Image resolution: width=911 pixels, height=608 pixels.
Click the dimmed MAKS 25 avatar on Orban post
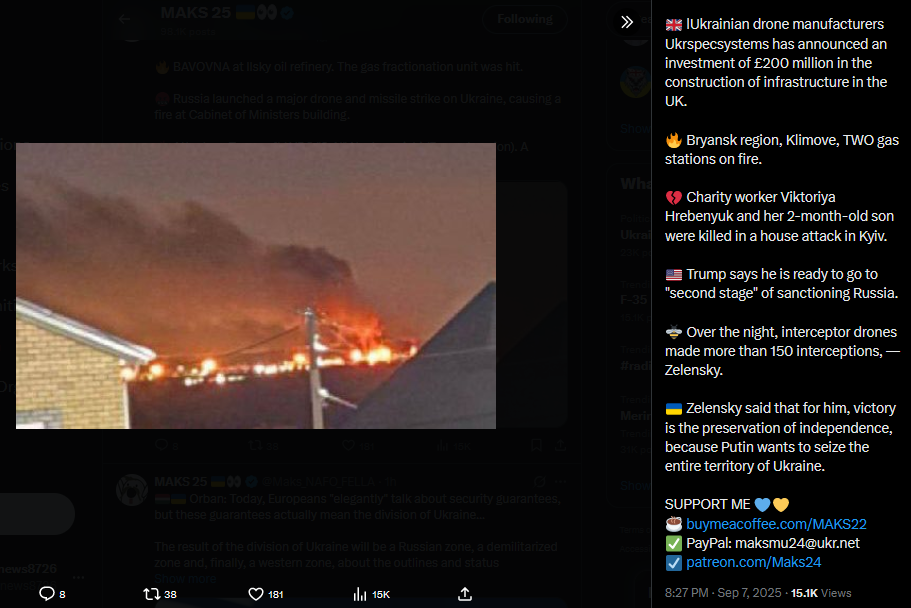click(x=132, y=489)
